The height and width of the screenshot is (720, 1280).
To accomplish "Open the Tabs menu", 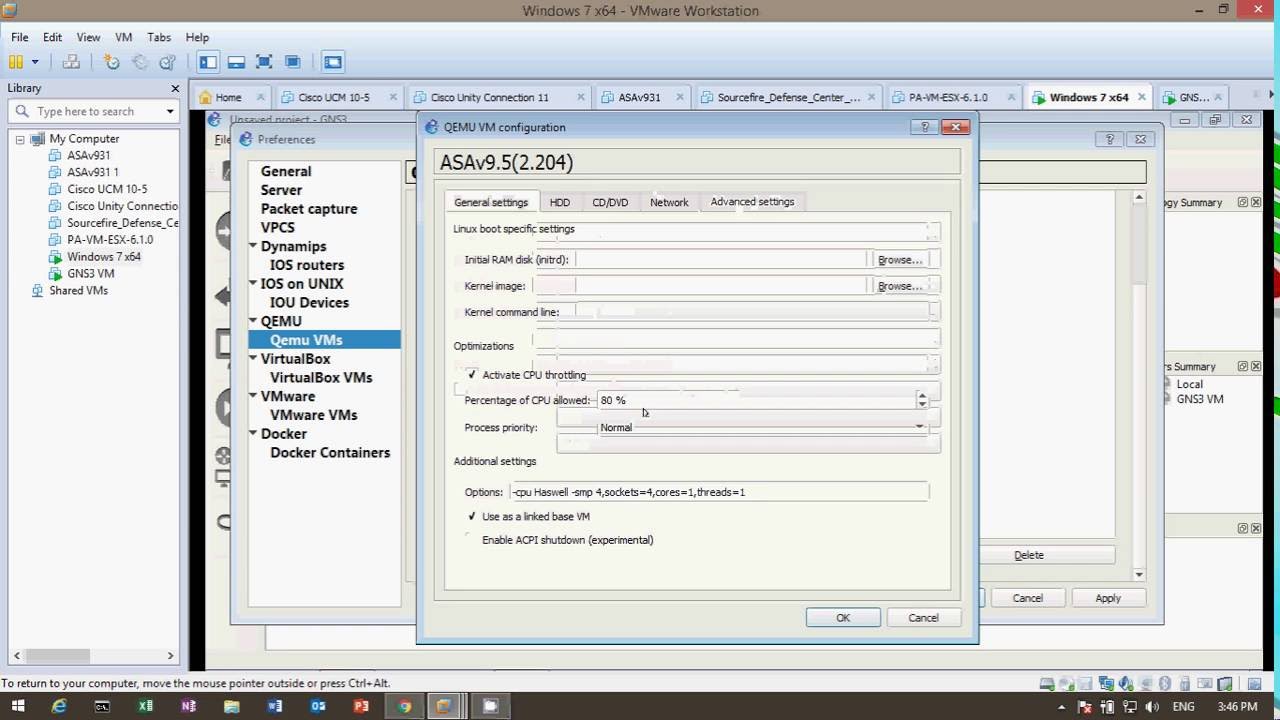I will tap(159, 37).
